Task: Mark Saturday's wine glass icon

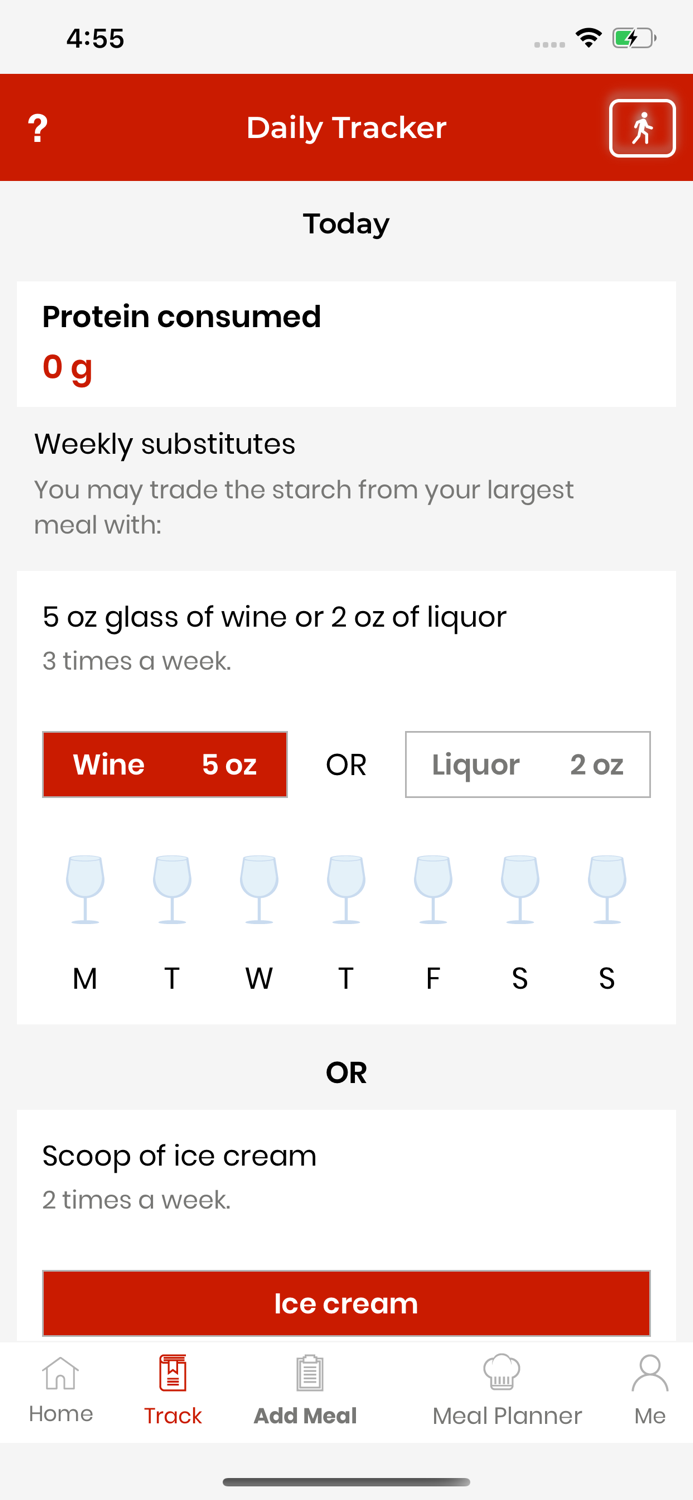Action: 520,889
